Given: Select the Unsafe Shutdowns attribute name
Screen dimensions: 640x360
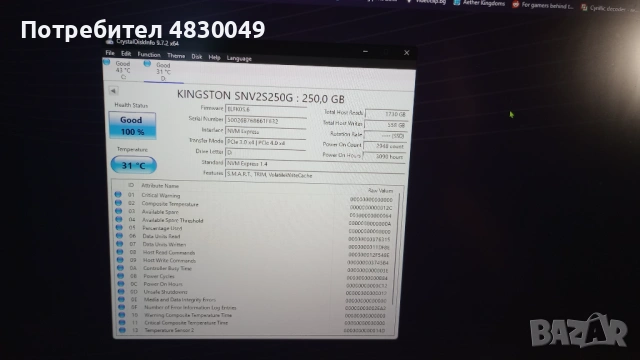Looking at the screenshot, I should coord(165,292).
